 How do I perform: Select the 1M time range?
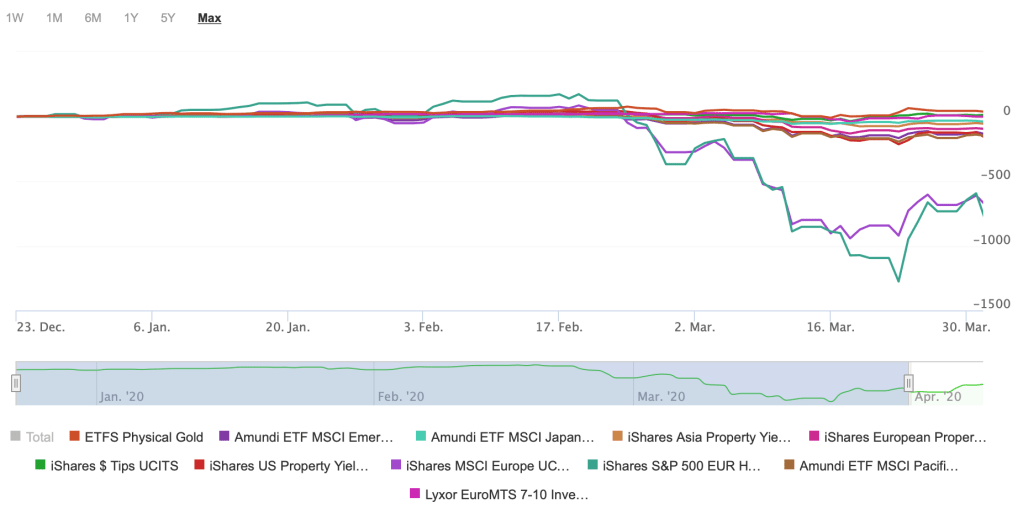[x=54, y=18]
